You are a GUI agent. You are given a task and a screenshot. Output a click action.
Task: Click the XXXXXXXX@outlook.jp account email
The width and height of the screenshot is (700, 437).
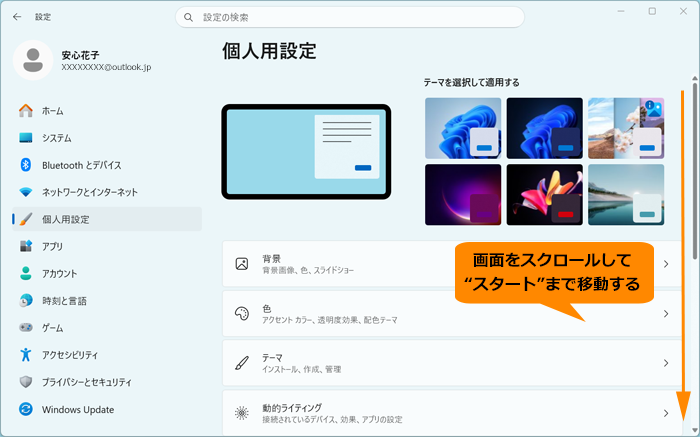106,67
